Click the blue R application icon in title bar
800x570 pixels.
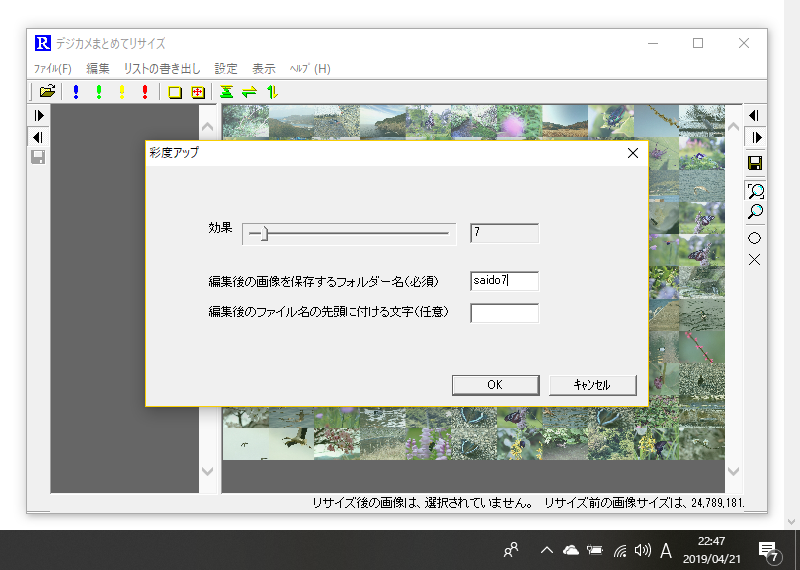pos(43,43)
